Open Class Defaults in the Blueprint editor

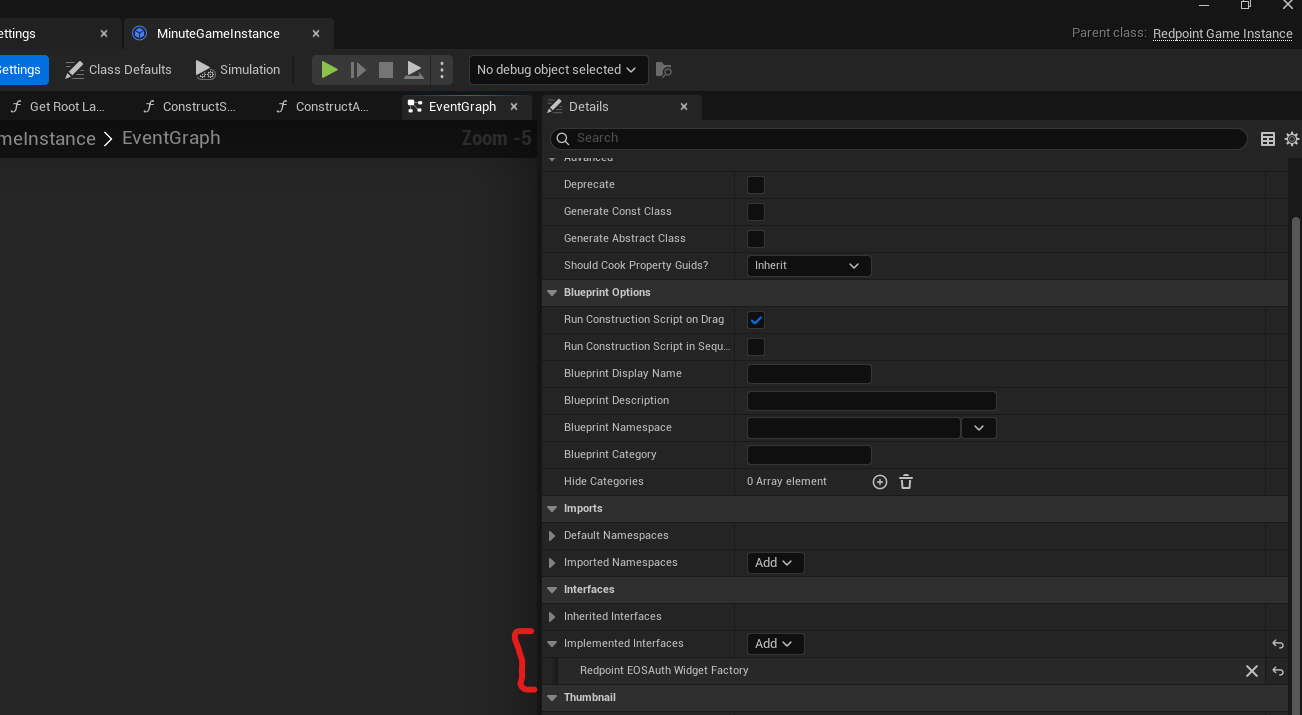117,69
